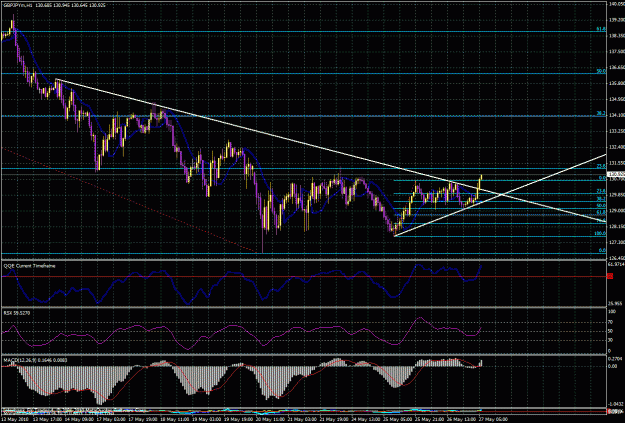The image size is (625, 423).
Task: Select the 61.8 Fibonacci label near 138.35
Action: click(x=601, y=29)
